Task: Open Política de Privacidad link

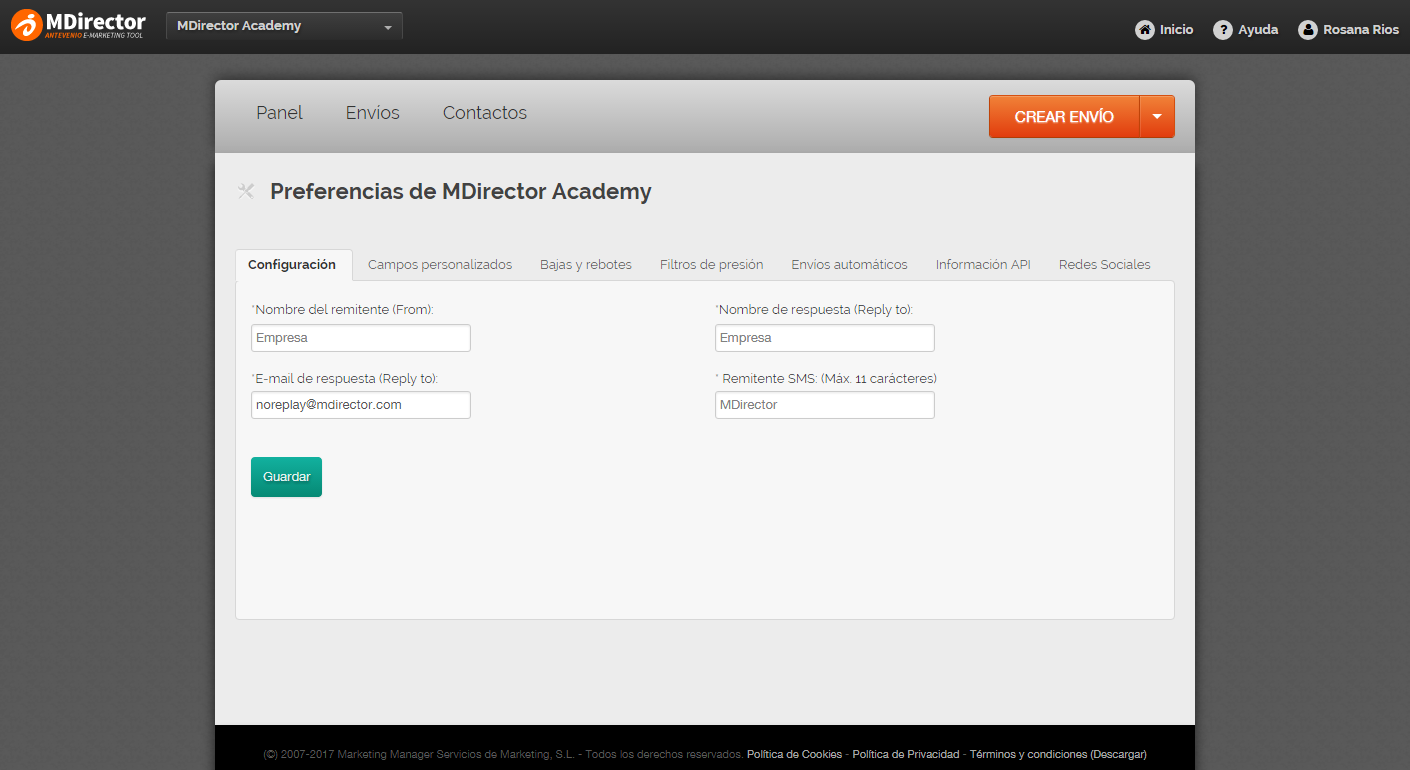Action: [906, 754]
